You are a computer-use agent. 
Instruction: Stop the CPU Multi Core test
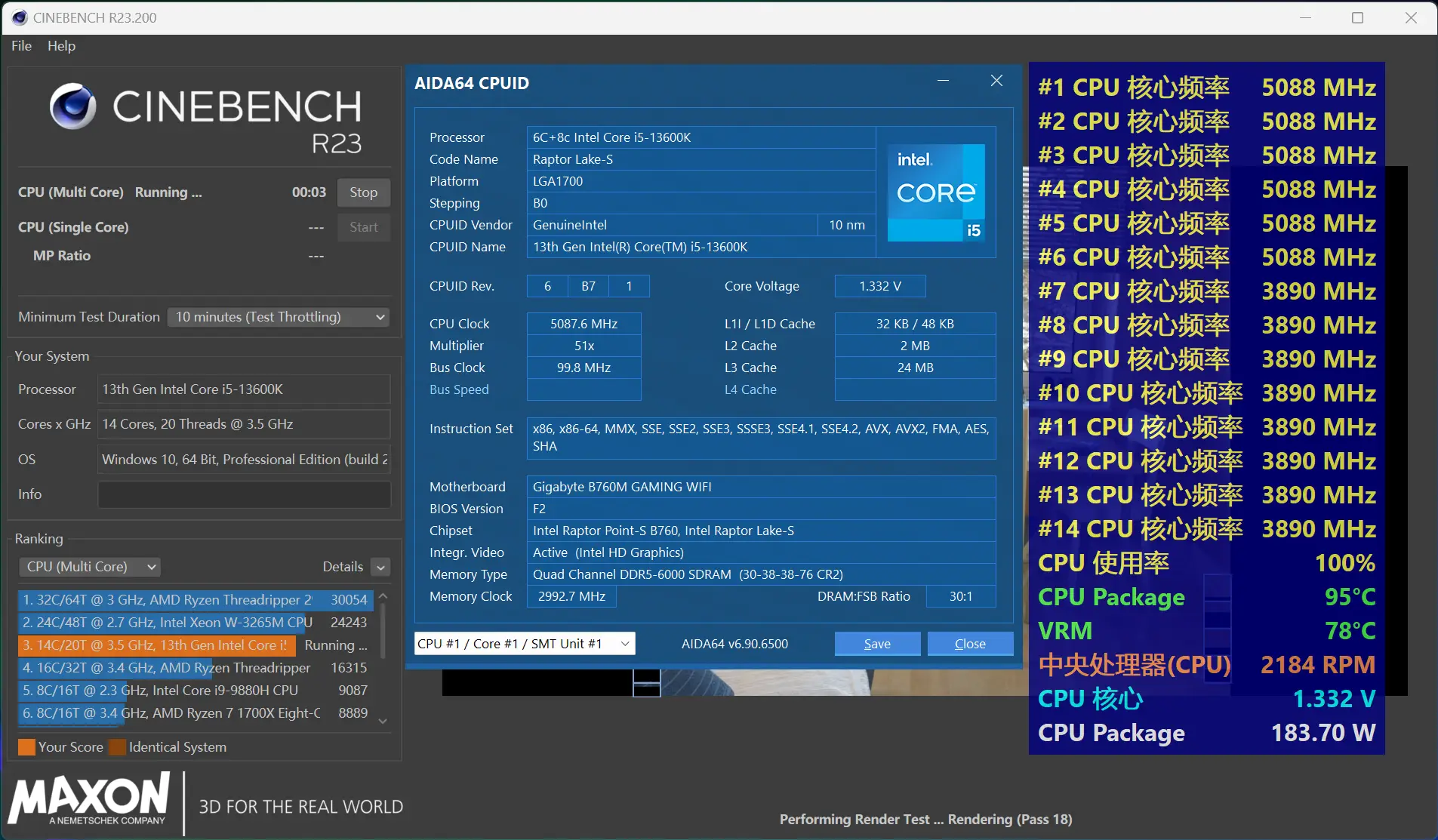tap(363, 192)
